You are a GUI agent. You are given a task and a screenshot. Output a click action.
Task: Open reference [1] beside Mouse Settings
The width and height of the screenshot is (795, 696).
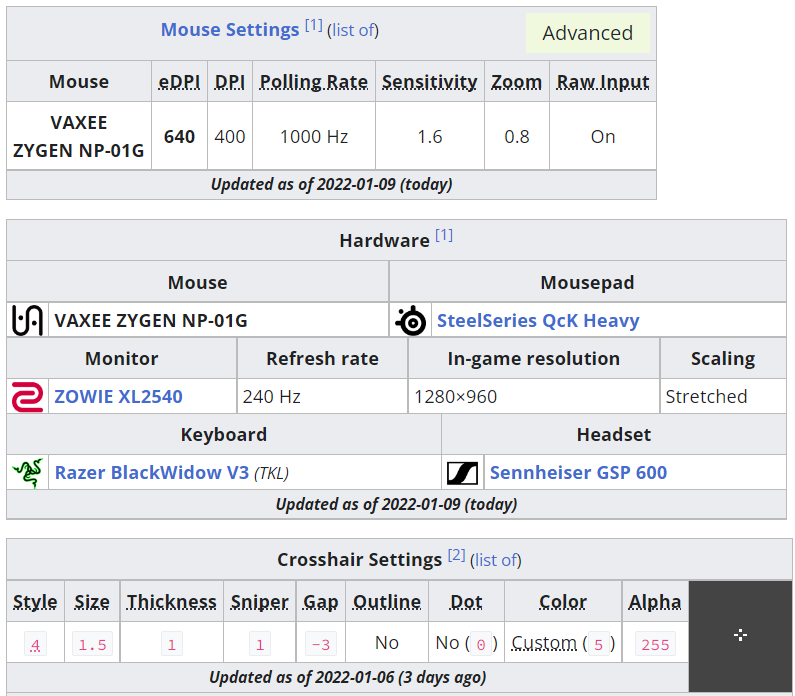[x=313, y=25]
